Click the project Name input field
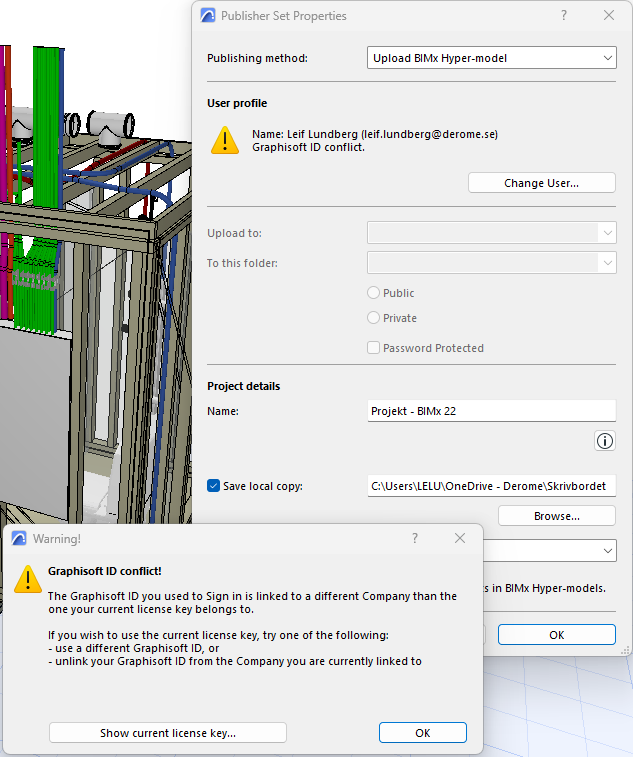633x757 pixels. 491,411
